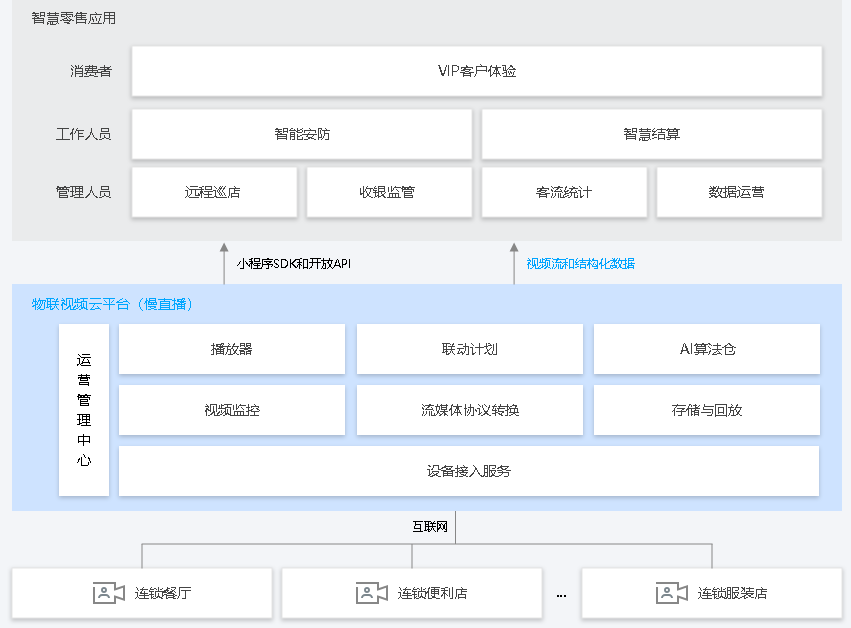This screenshot has width=851, height=628.
Task: Toggle the 流媒体协议转换 service block
Action: [469, 410]
